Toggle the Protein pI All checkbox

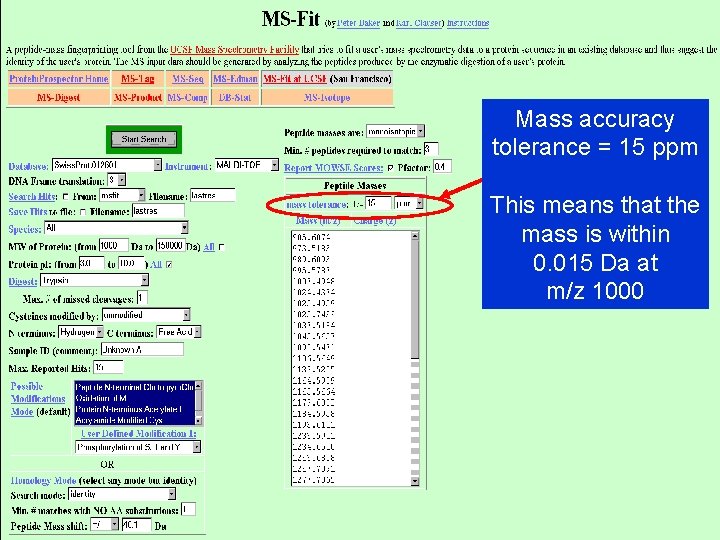169,264
